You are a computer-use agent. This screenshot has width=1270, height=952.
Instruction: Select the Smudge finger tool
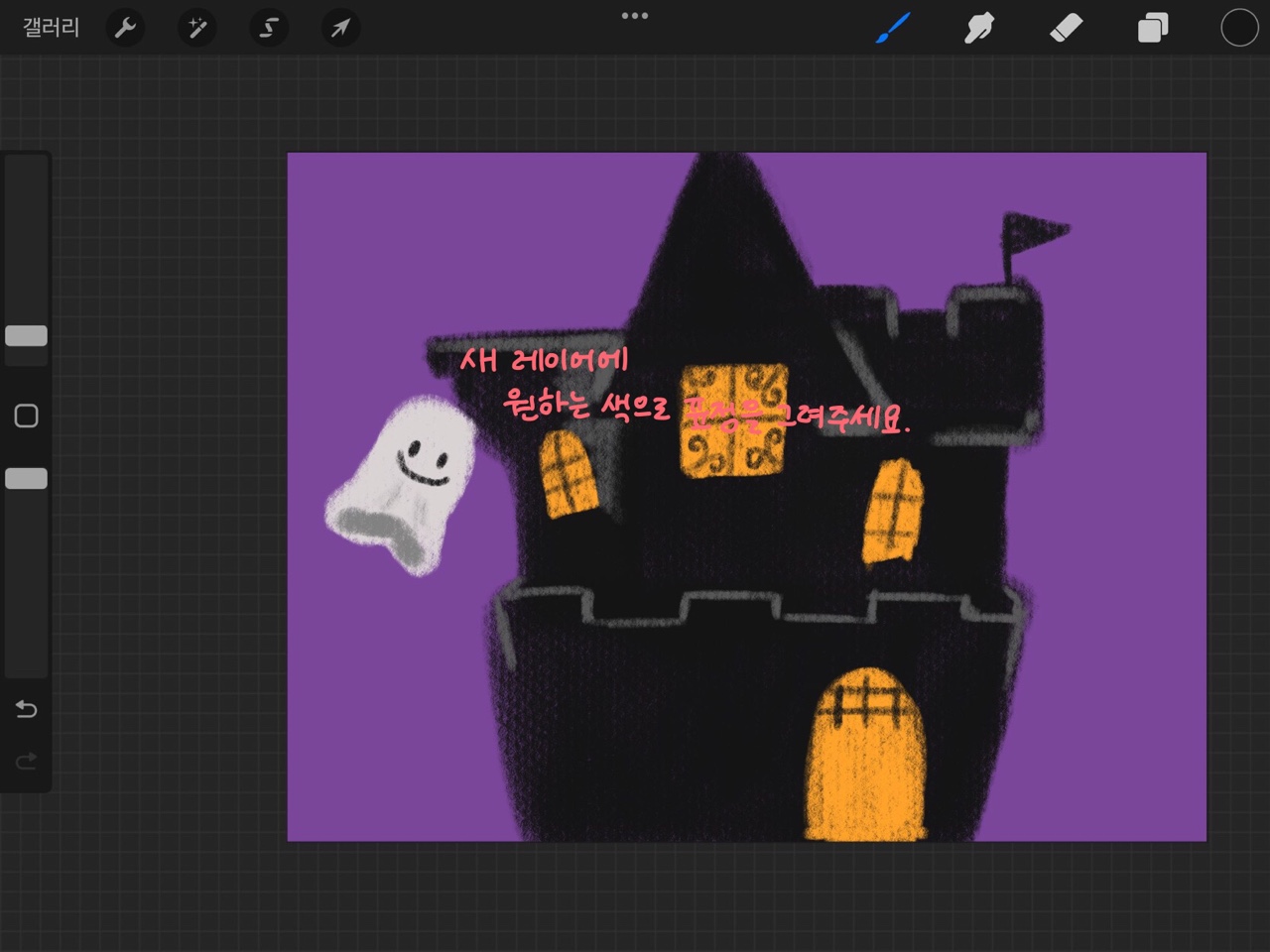point(979,28)
